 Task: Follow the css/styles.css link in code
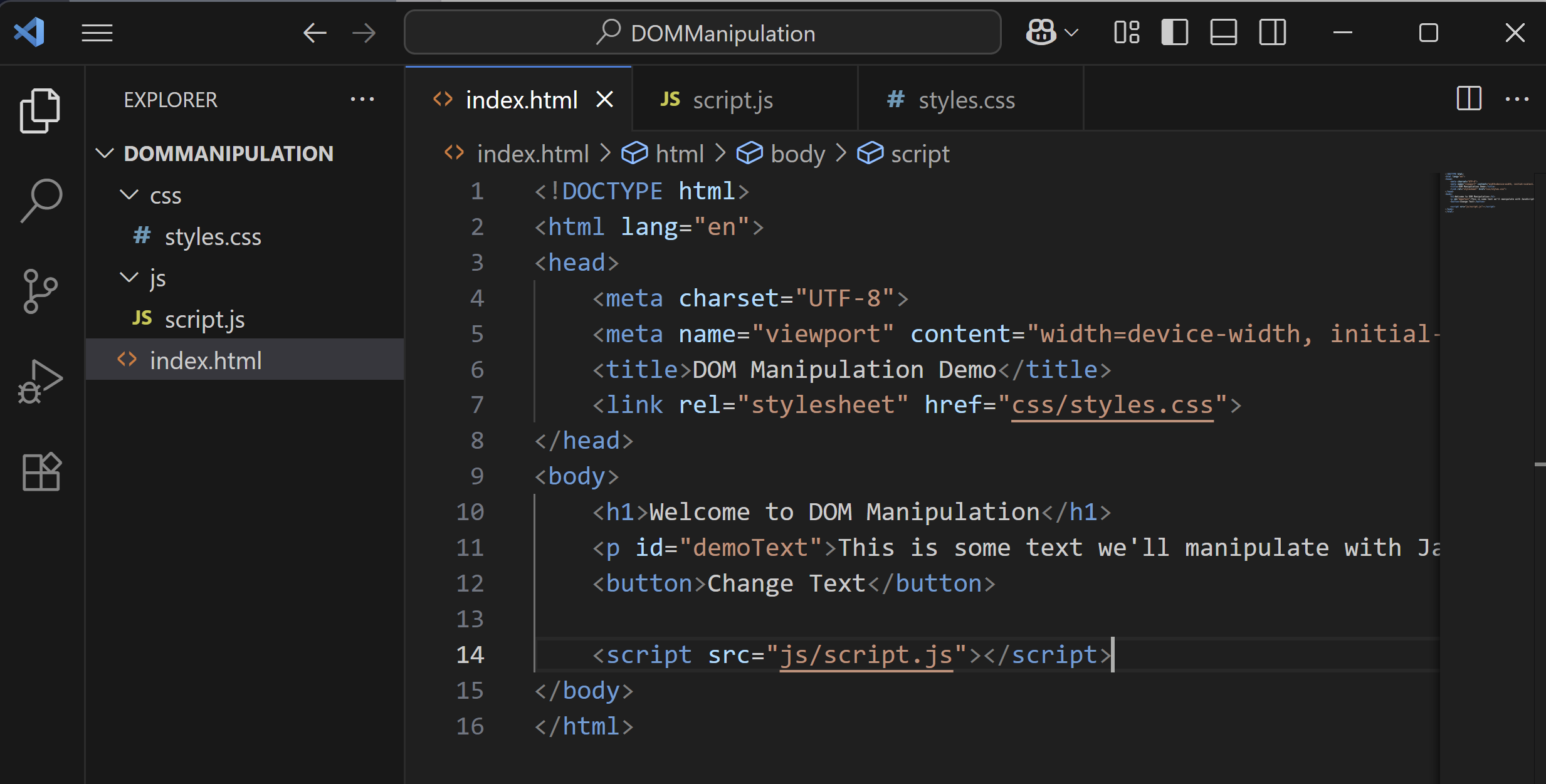tap(1110, 404)
